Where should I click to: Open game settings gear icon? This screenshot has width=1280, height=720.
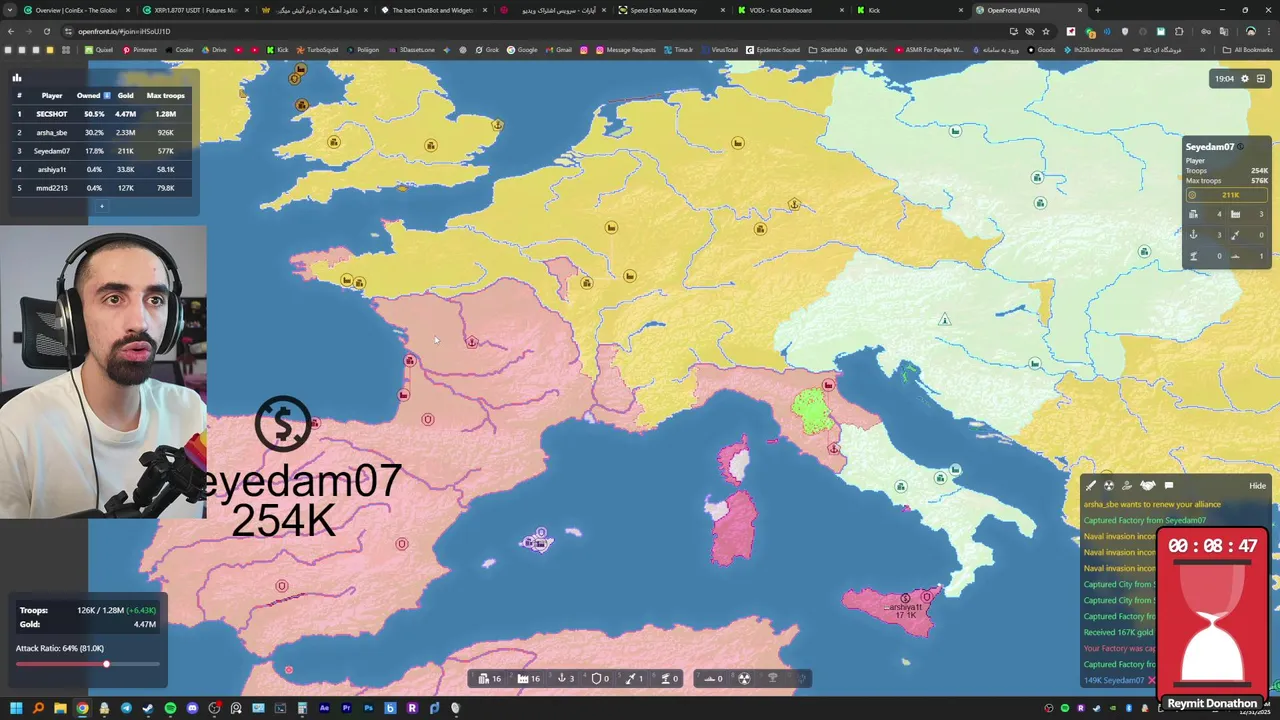pos(1245,79)
